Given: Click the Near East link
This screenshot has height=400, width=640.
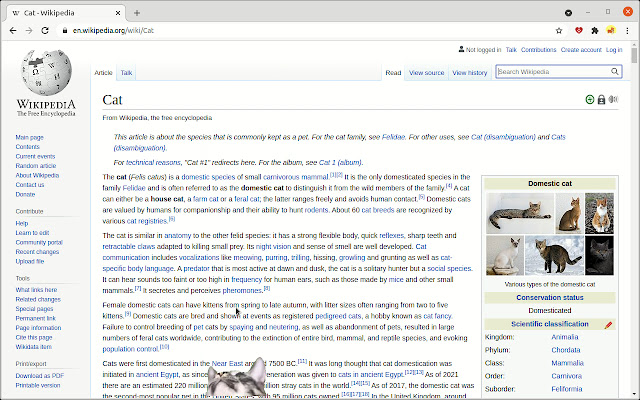Looking at the screenshot, I should click(227, 363).
